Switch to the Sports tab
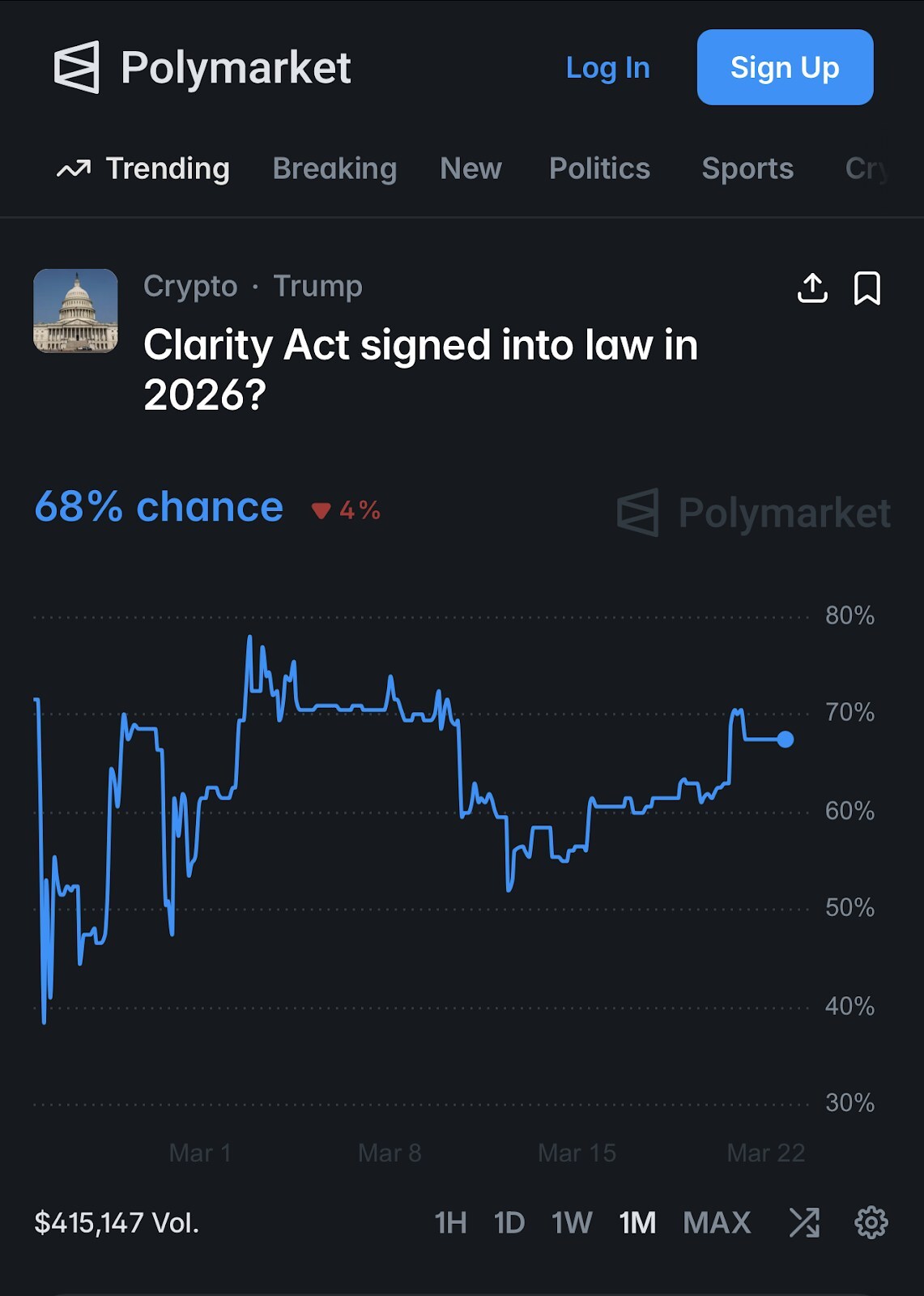Screen dimensions: 924x1296 pos(747,168)
